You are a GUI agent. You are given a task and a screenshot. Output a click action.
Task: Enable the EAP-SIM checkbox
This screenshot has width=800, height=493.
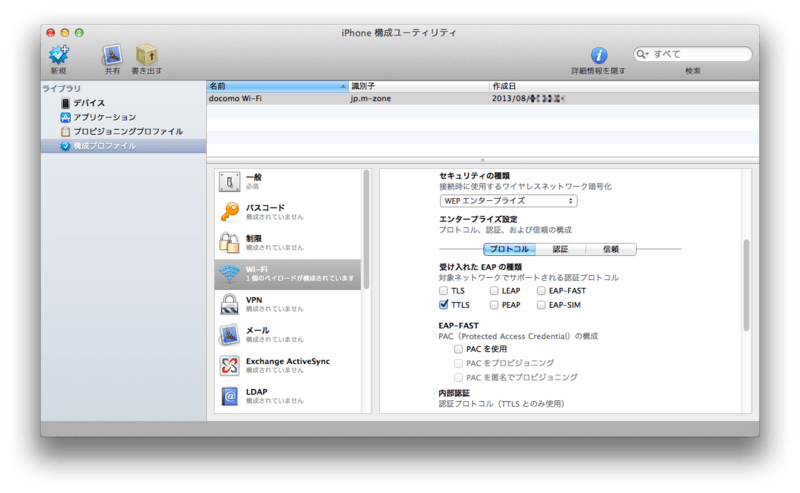[x=541, y=305]
